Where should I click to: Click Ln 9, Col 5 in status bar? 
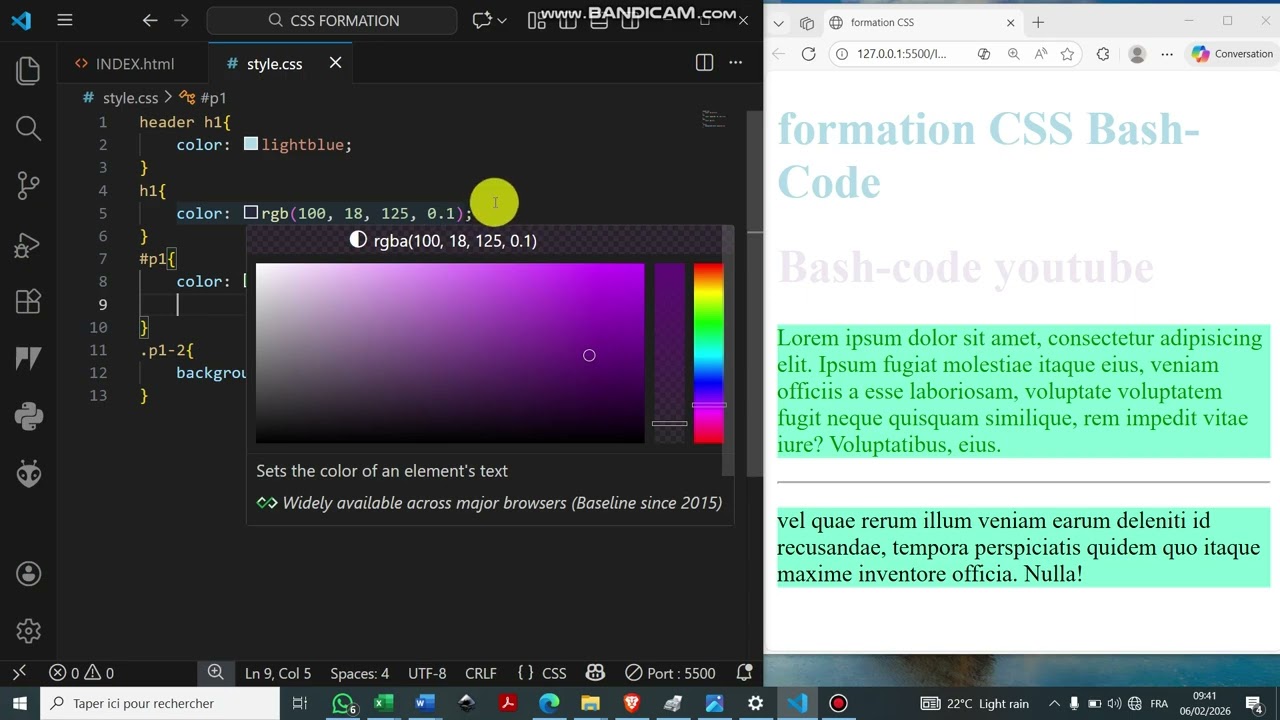(278, 673)
